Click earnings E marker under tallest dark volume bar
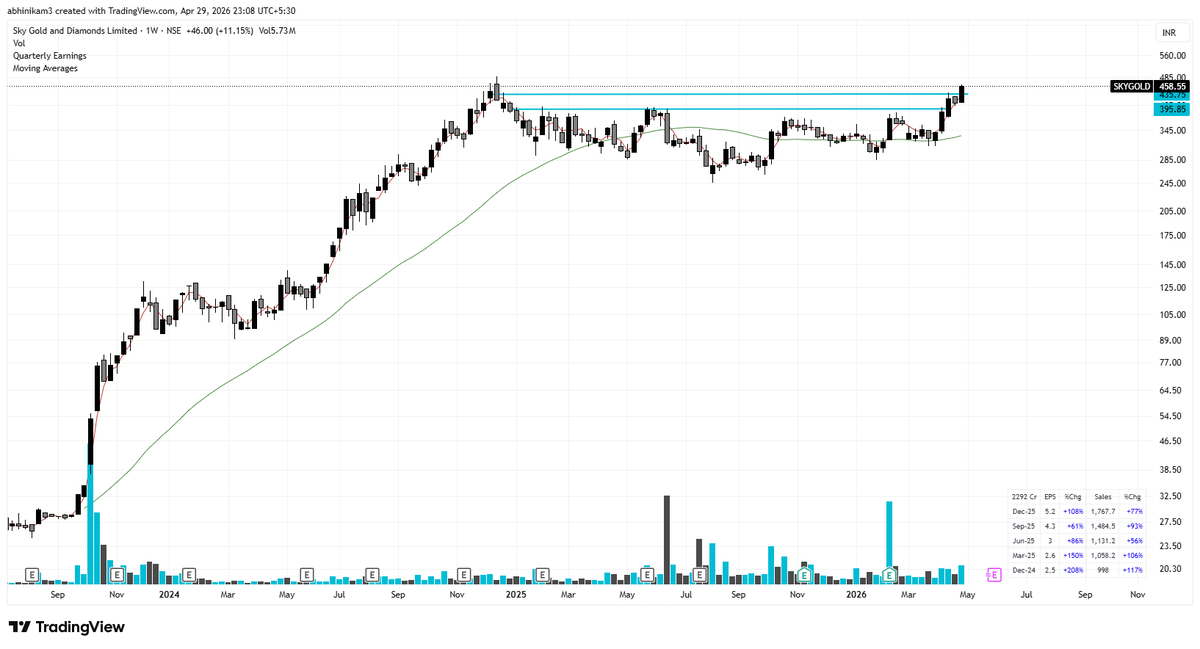Screen dimensions: 1200x649 point(648,575)
